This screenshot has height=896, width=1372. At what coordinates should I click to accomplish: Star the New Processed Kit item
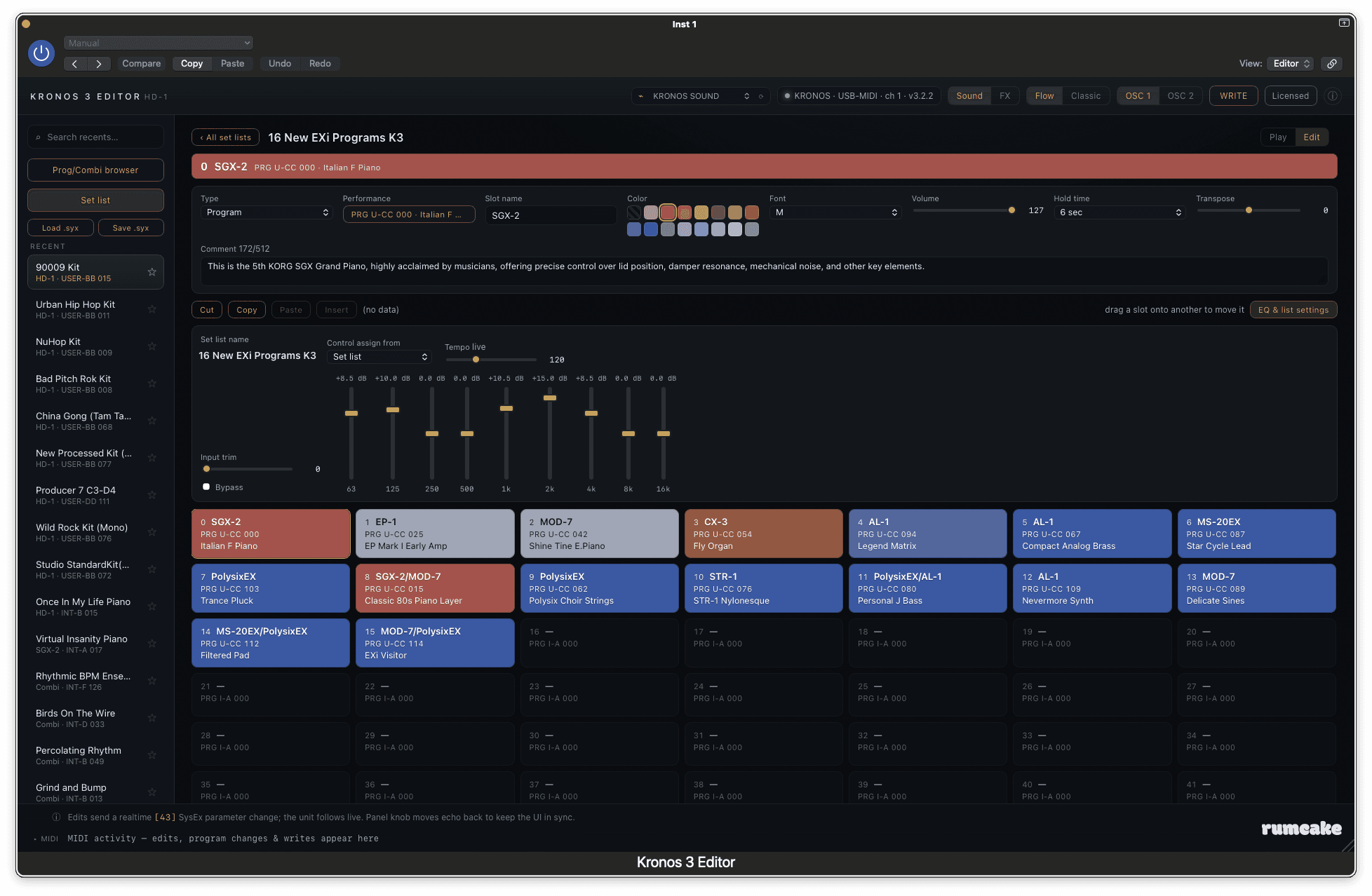pyautogui.click(x=152, y=458)
